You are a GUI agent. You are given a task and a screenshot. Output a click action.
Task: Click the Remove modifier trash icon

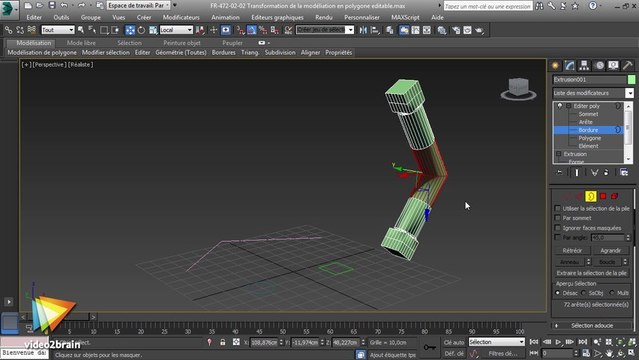606,172
